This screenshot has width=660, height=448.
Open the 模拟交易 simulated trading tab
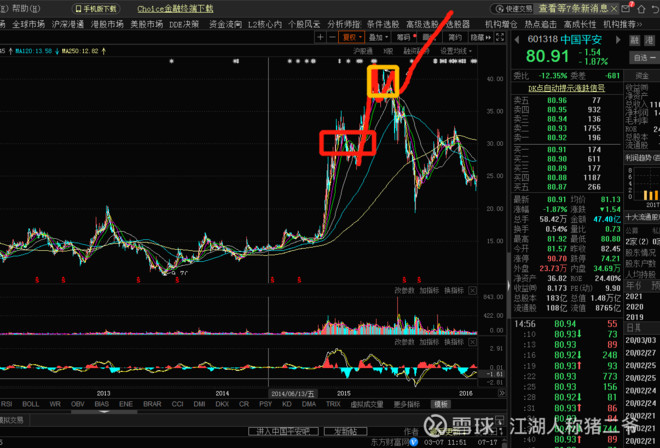(11, 420)
